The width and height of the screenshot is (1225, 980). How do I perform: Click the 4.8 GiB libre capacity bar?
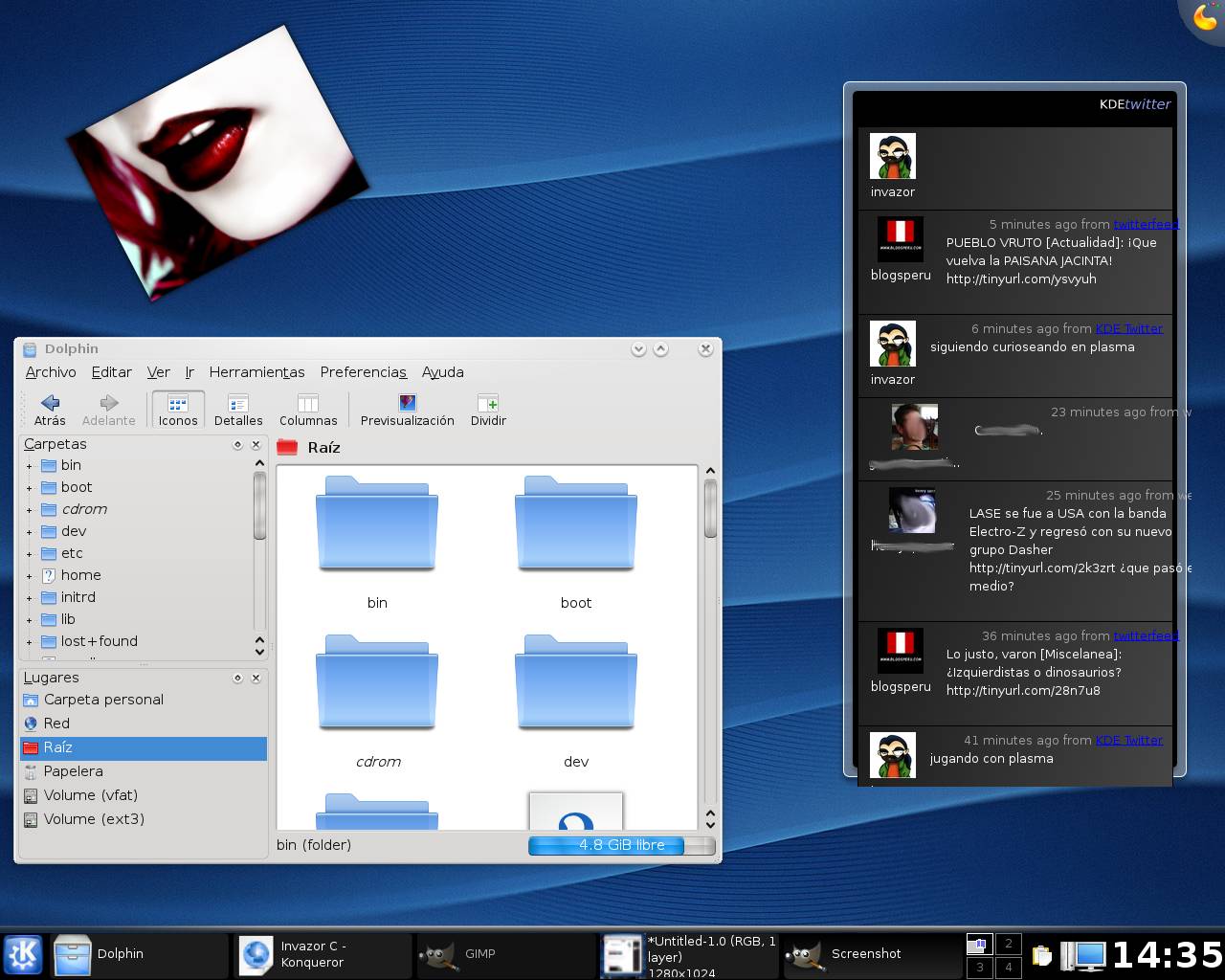[x=621, y=845]
